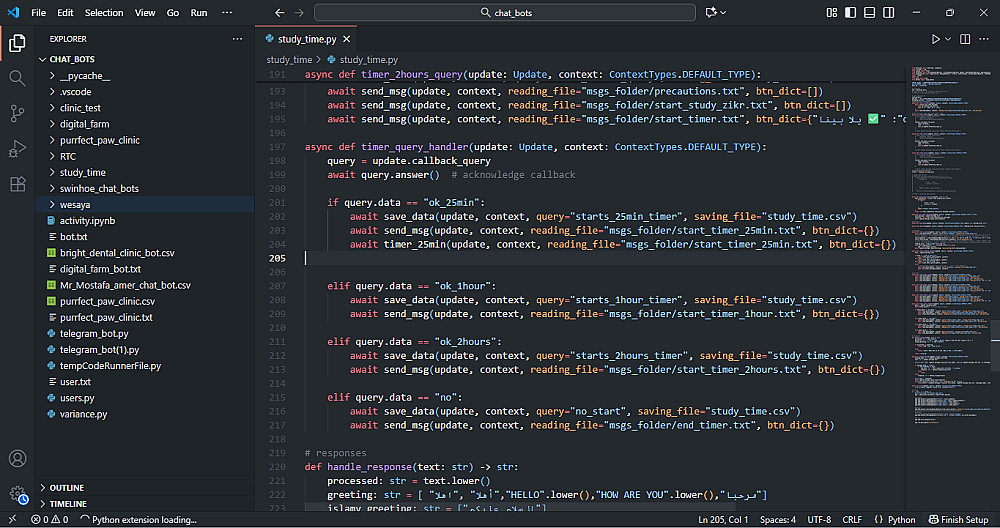Screen dimensions: 1000x528
Task: Expand the OUTLINE section
Action: click(66, 488)
